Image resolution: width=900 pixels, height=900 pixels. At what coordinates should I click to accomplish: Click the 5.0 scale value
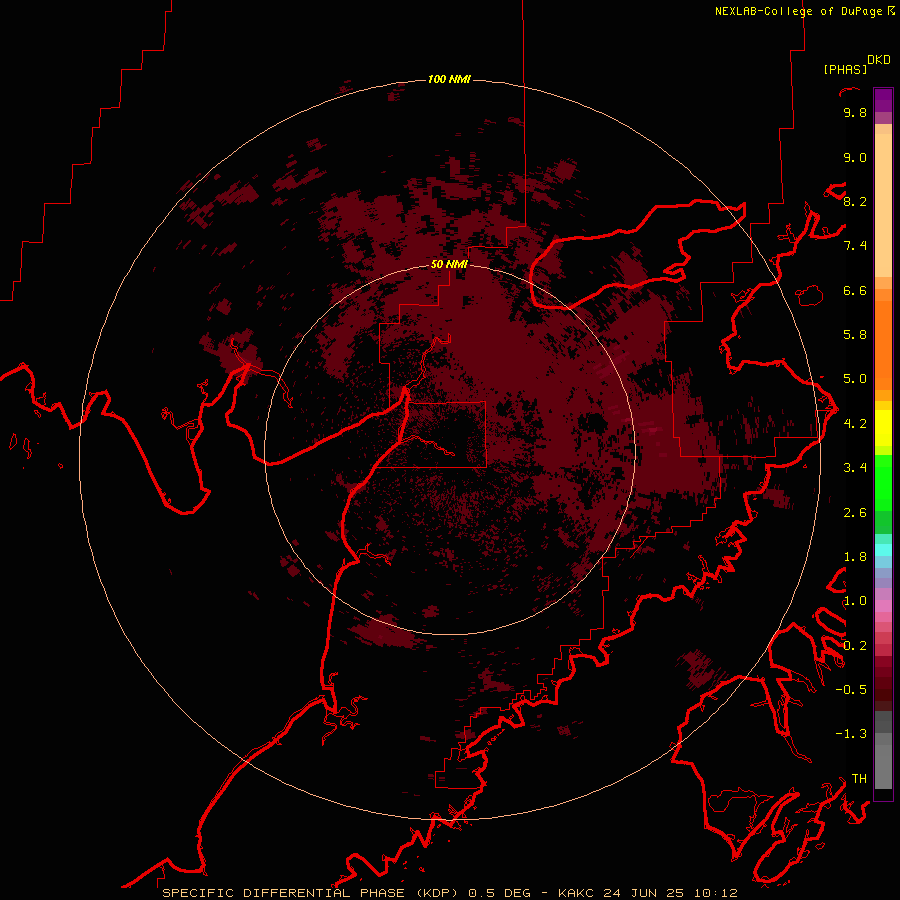click(x=855, y=379)
